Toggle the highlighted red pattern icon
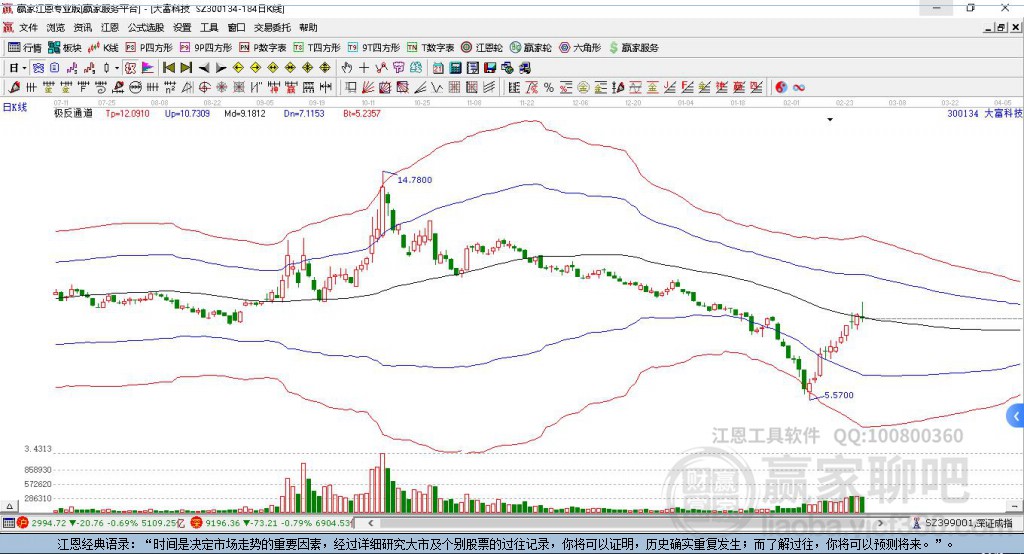 point(131,68)
